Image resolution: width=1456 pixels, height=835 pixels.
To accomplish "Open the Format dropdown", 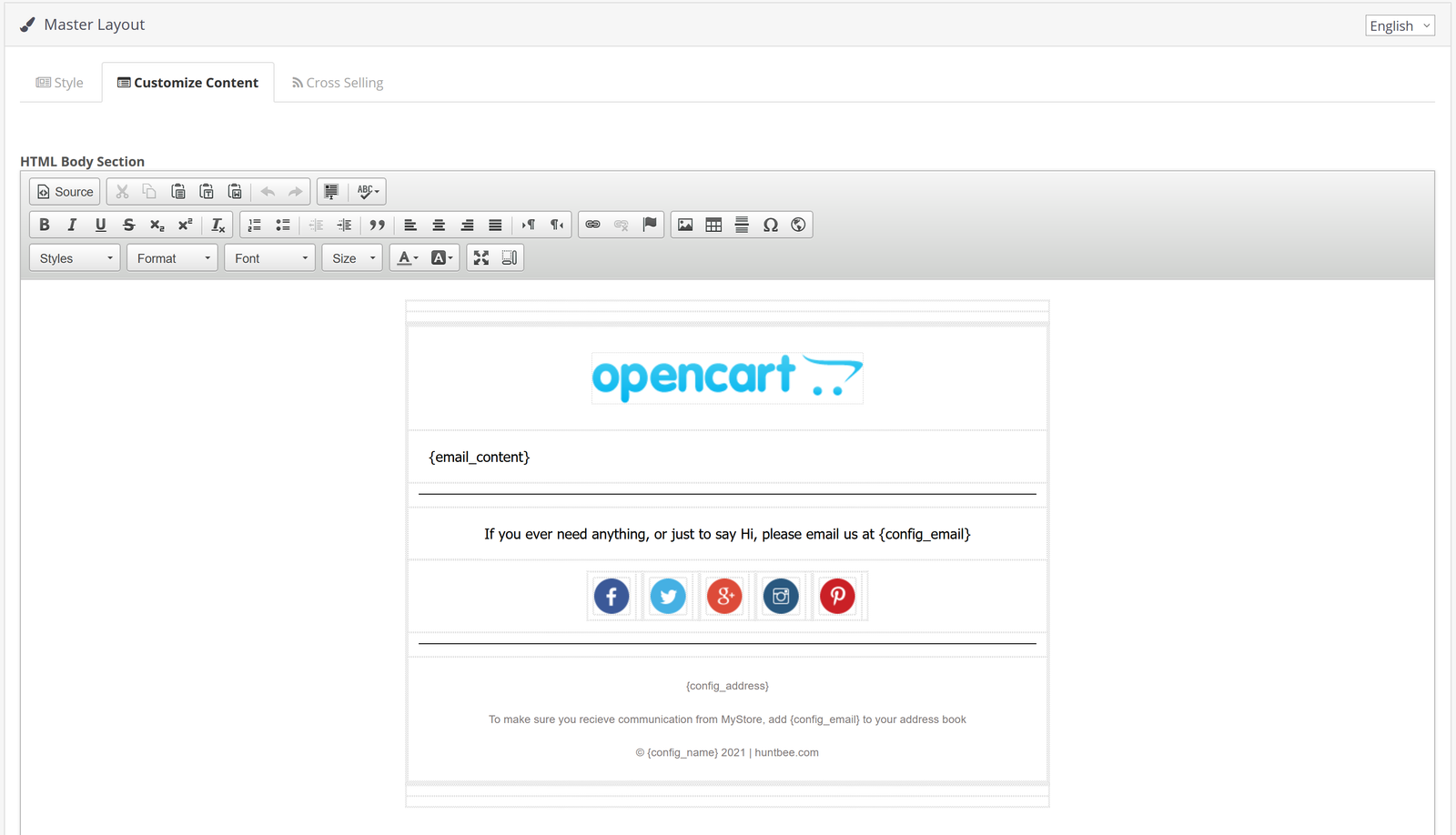I will [x=172, y=258].
